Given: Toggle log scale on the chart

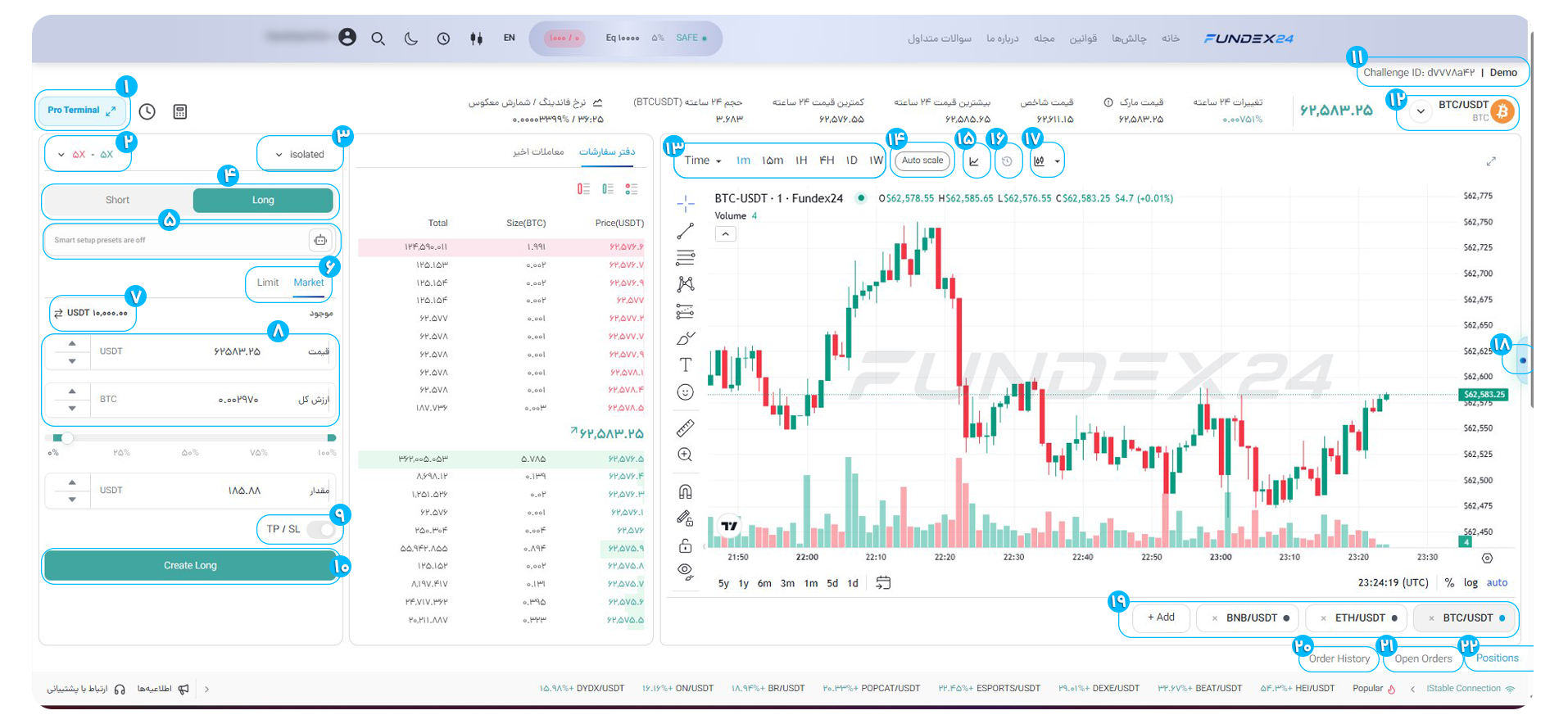Looking at the screenshot, I should click(1471, 583).
